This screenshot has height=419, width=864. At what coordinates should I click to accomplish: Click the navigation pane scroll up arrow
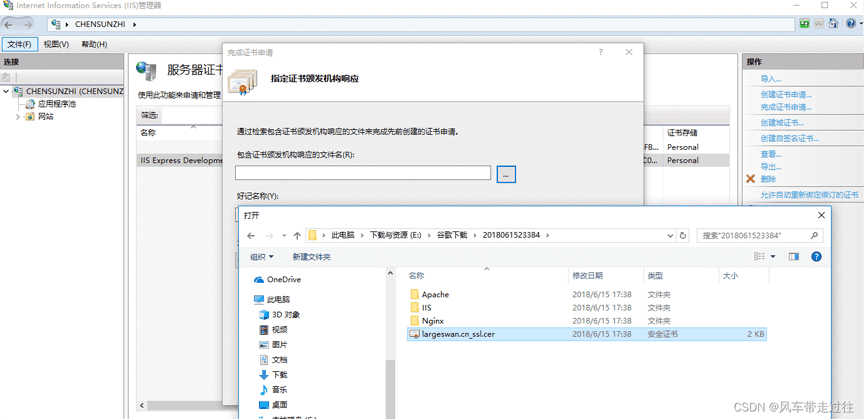pos(391,273)
